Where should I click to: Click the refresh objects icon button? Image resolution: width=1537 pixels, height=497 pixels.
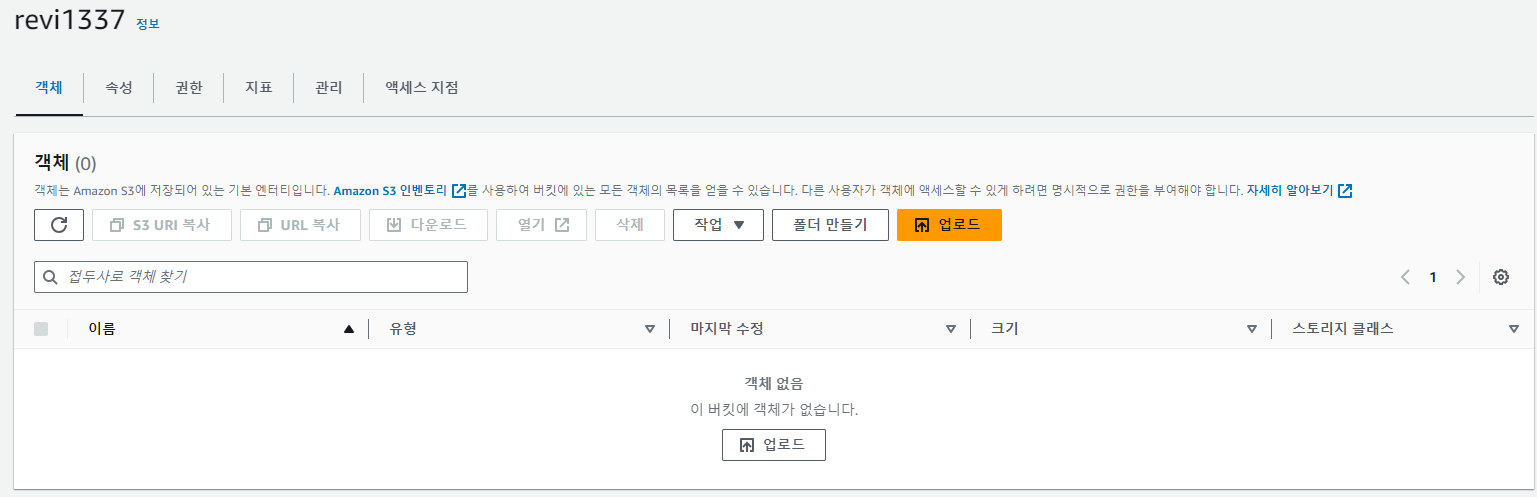pyautogui.click(x=59, y=225)
